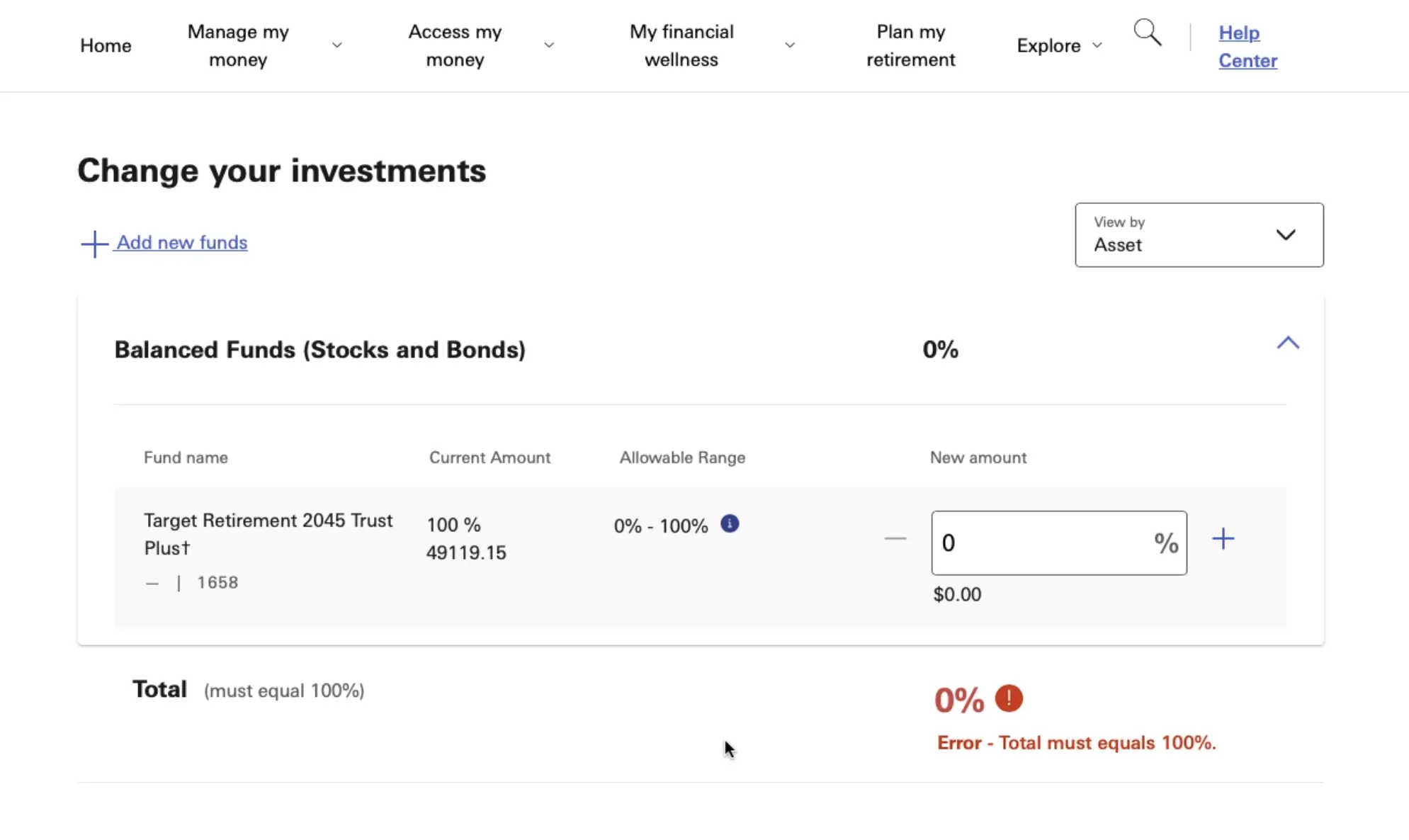
Task: Click the Fund name column header
Action: click(186, 458)
